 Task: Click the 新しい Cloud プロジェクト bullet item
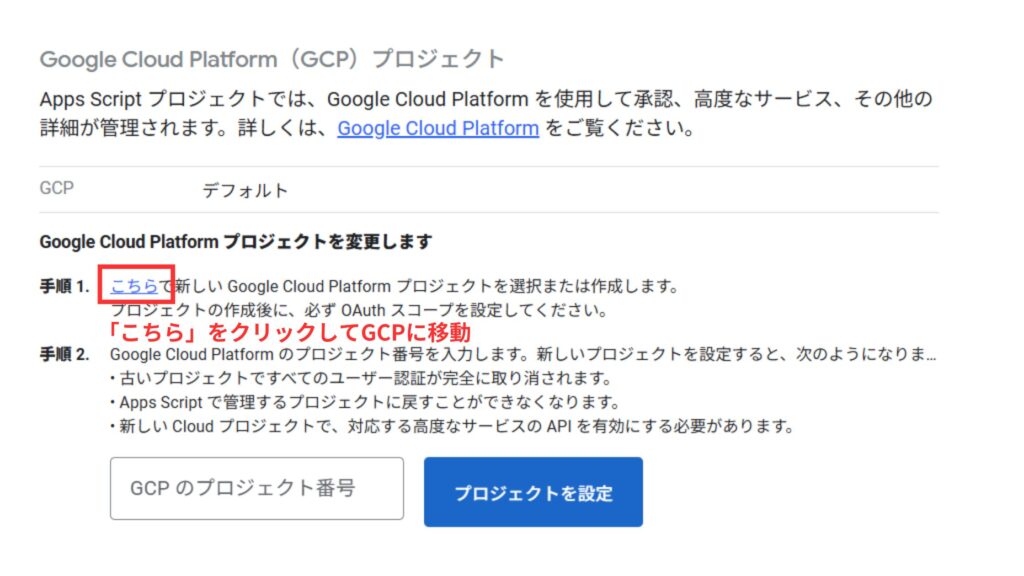tap(452, 426)
